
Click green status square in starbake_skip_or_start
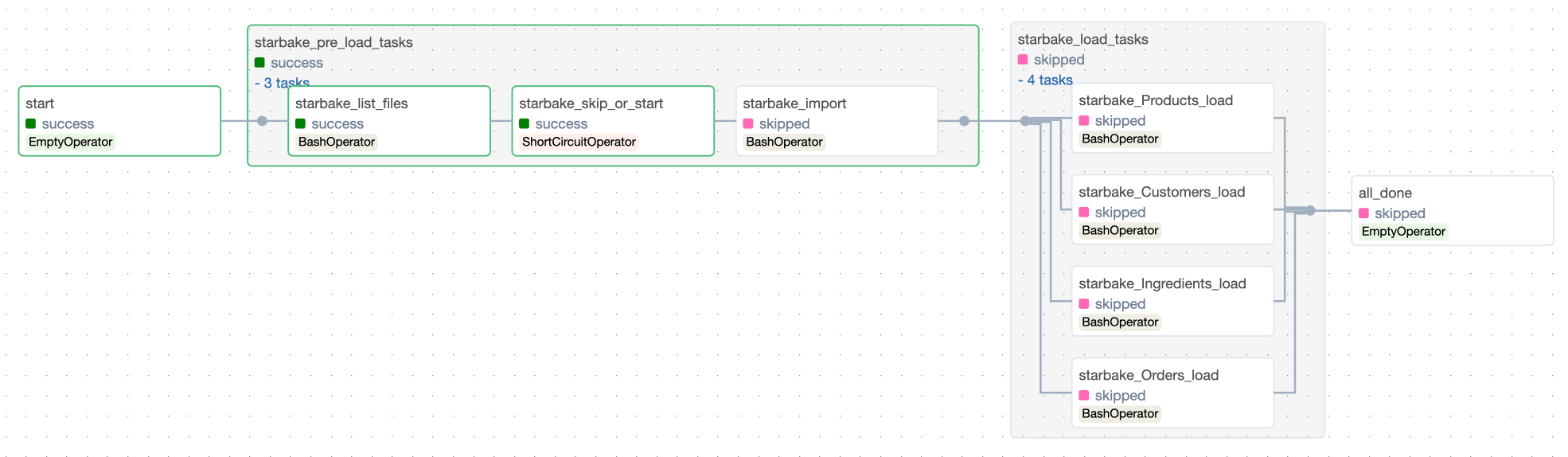[525, 123]
